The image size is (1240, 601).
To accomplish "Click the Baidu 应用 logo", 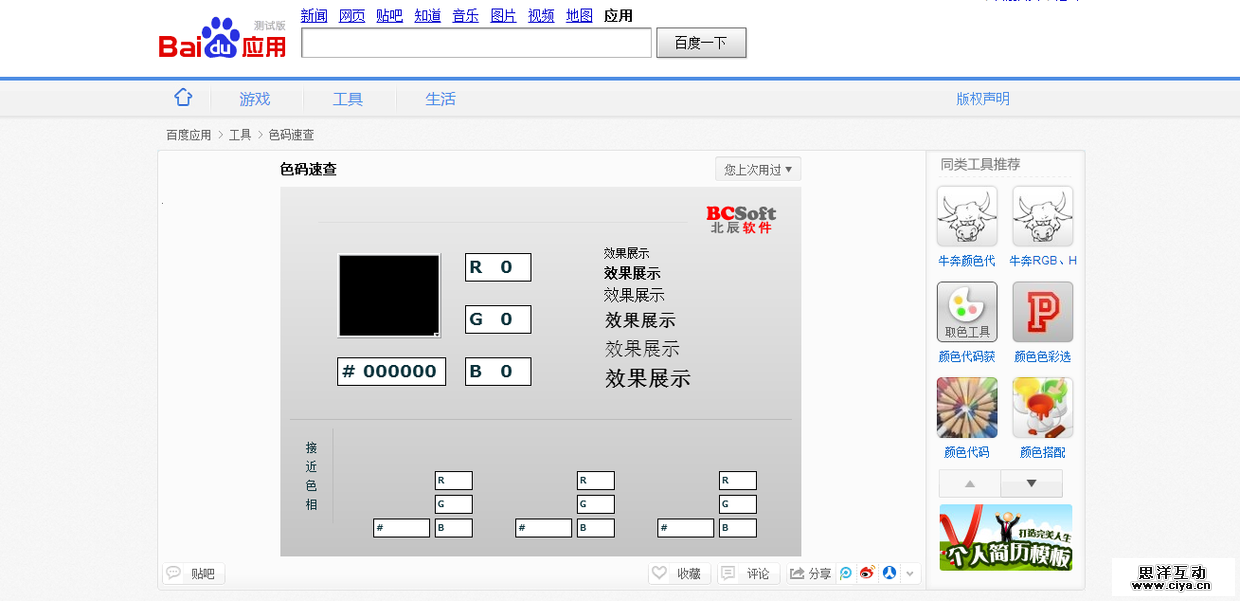I will point(220,38).
